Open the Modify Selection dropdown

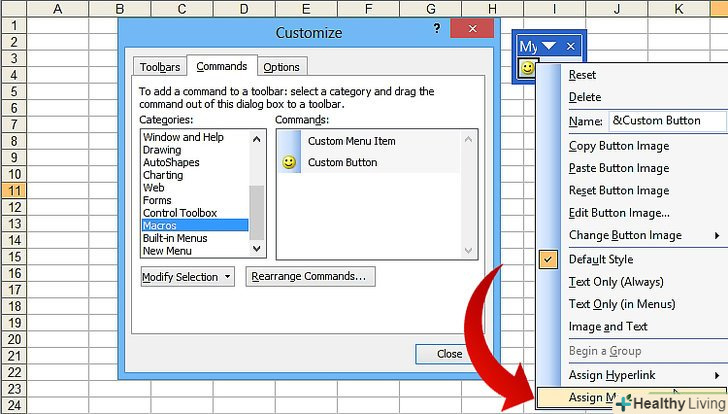188,277
